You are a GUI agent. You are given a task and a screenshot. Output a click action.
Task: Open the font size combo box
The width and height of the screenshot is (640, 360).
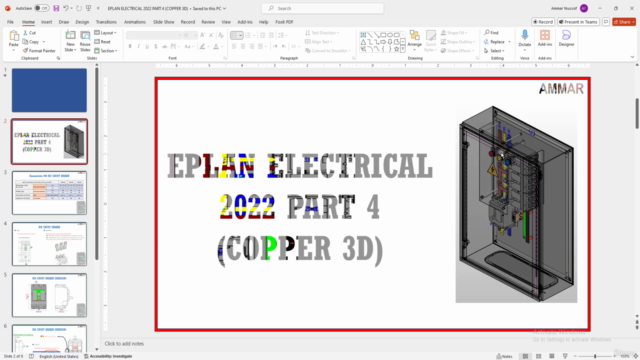tap(190, 36)
